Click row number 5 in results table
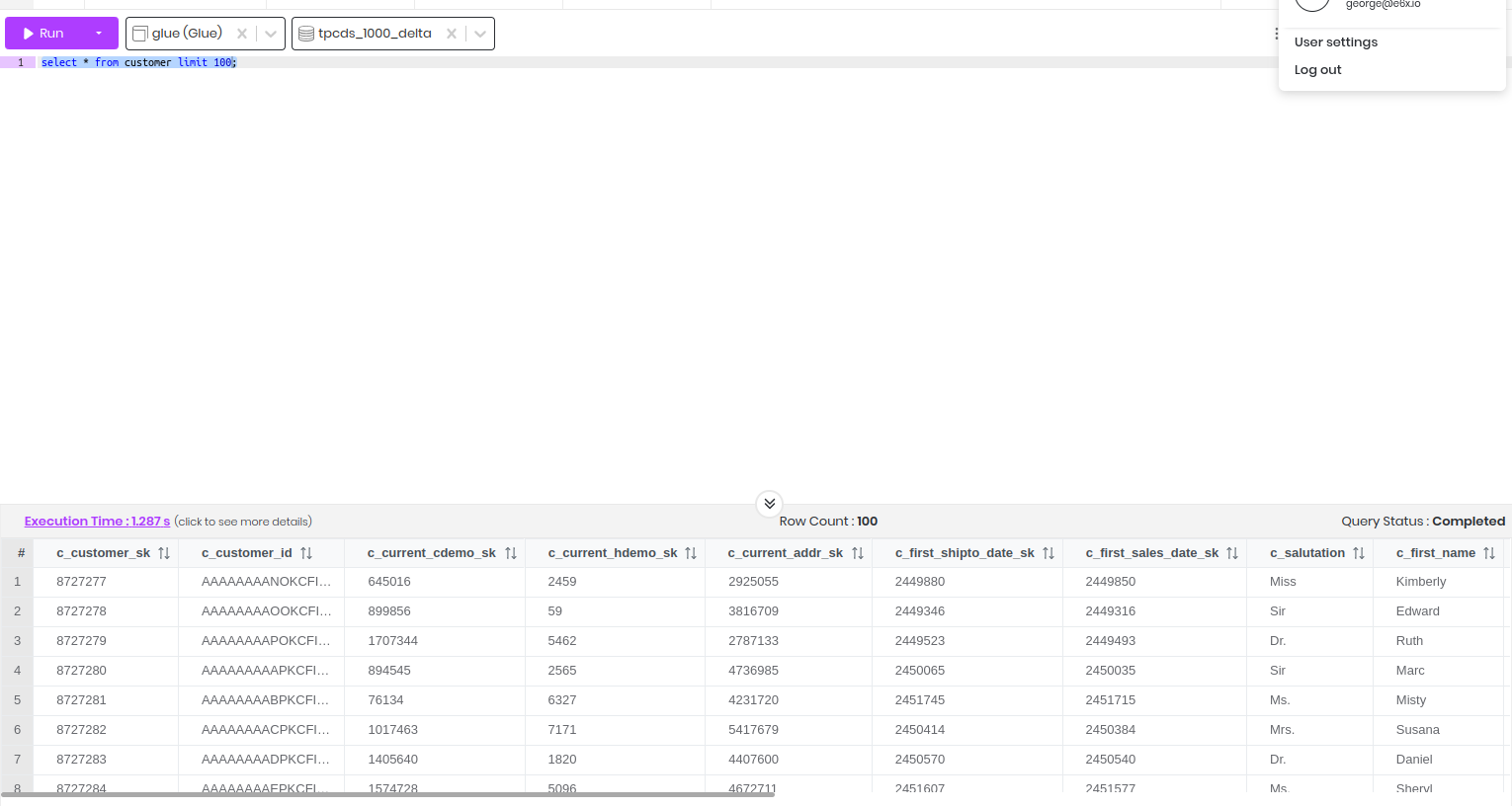Screen dimensions: 1512x809 (x=17, y=700)
